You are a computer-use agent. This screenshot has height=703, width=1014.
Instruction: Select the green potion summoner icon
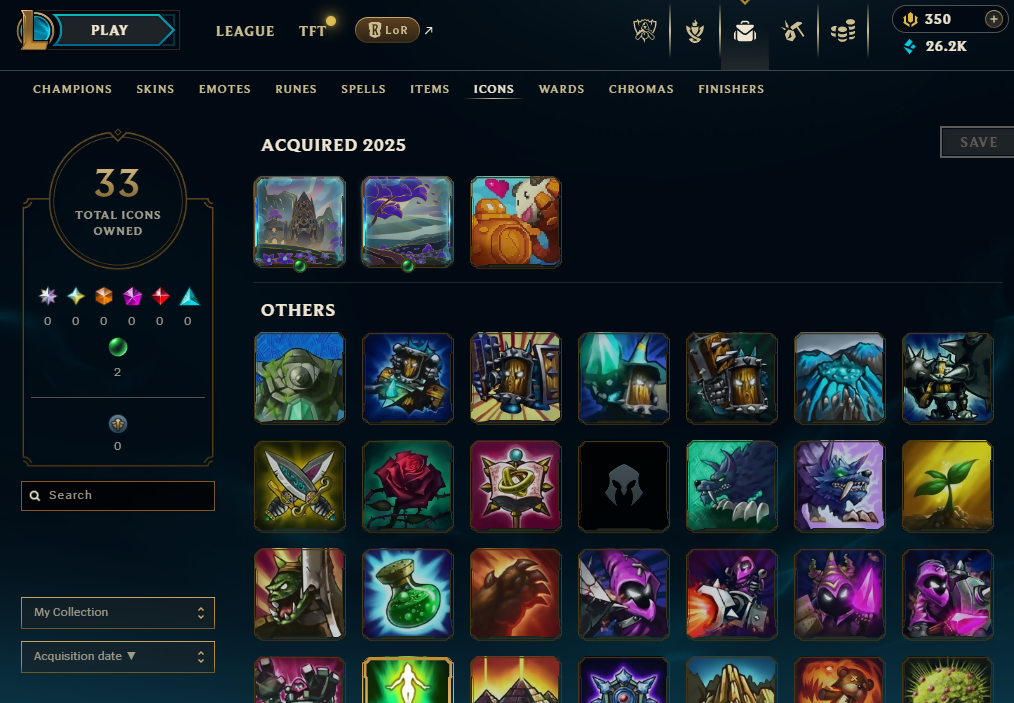[x=407, y=594]
